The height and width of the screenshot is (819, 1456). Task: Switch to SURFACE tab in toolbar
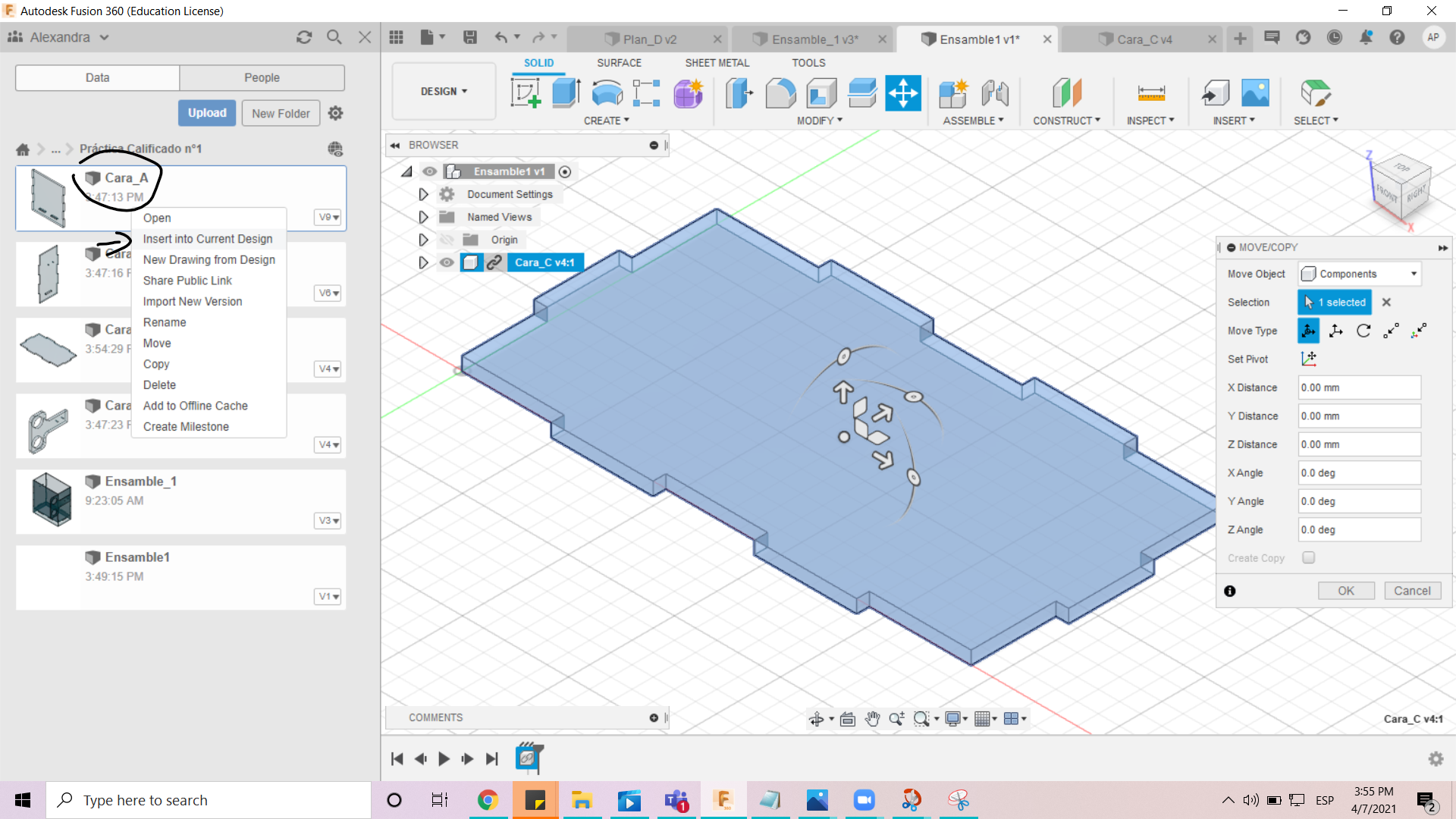click(x=619, y=62)
